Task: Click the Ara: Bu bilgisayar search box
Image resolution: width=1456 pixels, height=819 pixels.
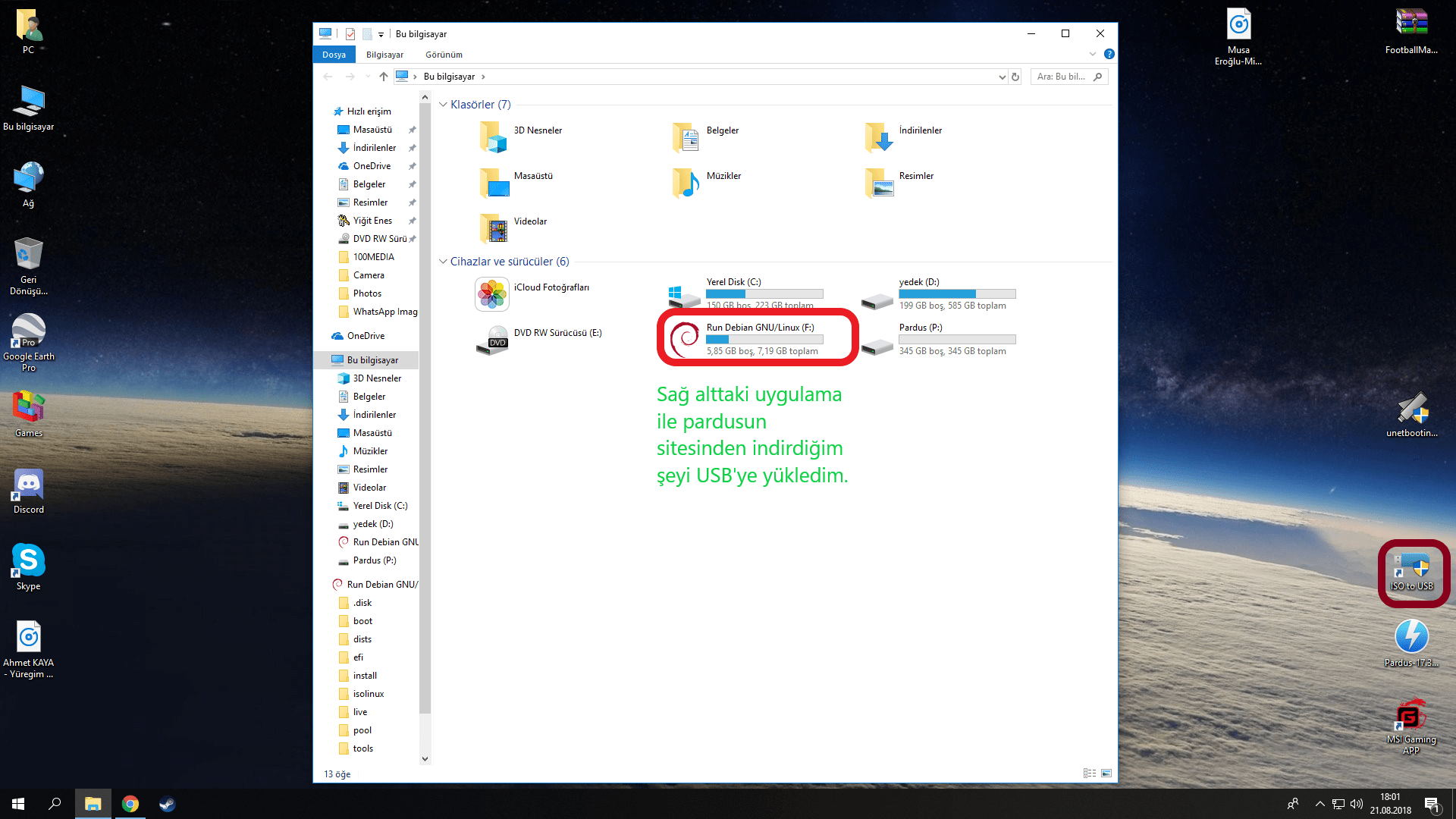Action: [1062, 77]
